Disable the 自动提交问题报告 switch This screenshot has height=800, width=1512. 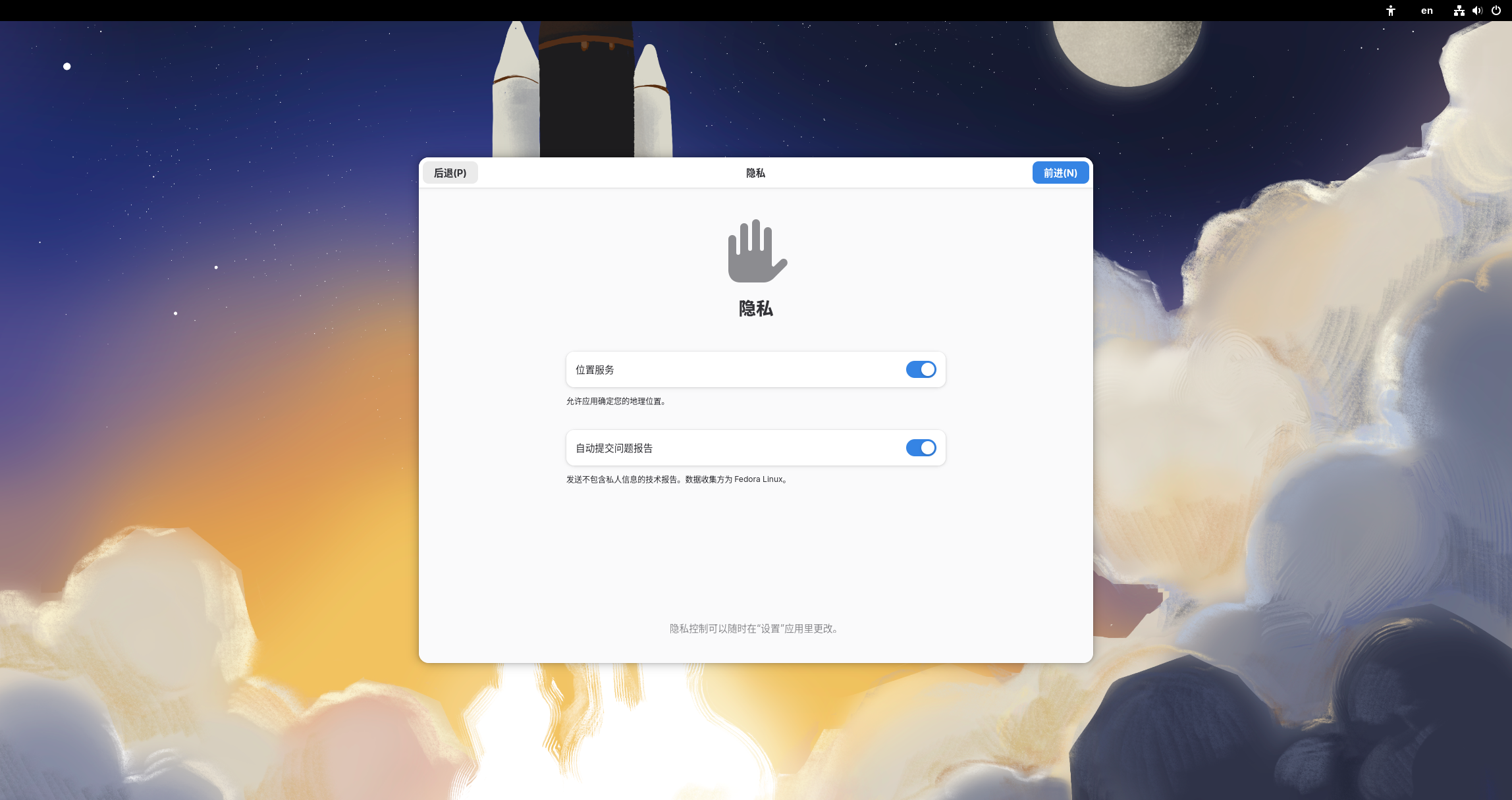click(x=921, y=448)
